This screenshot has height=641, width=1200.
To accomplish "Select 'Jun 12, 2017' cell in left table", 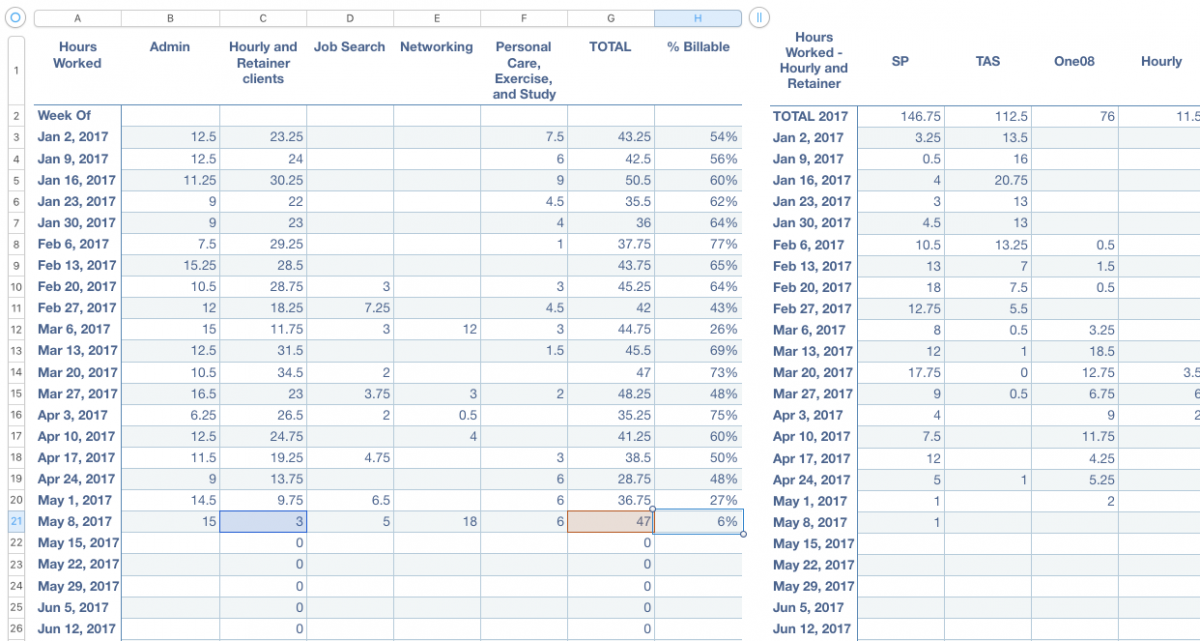I will click(x=78, y=628).
